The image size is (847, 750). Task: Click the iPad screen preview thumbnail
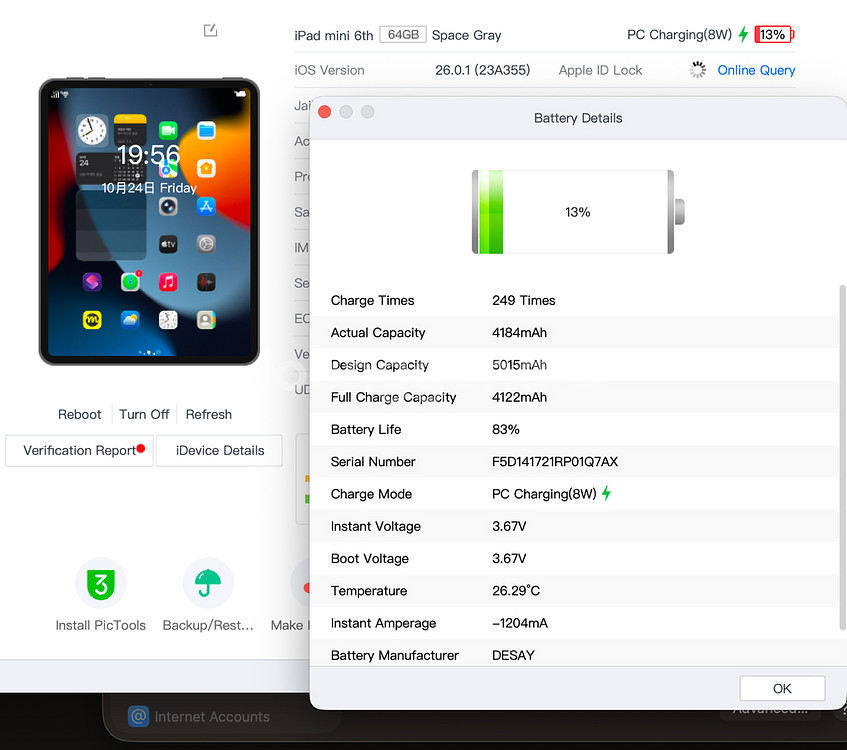click(149, 222)
